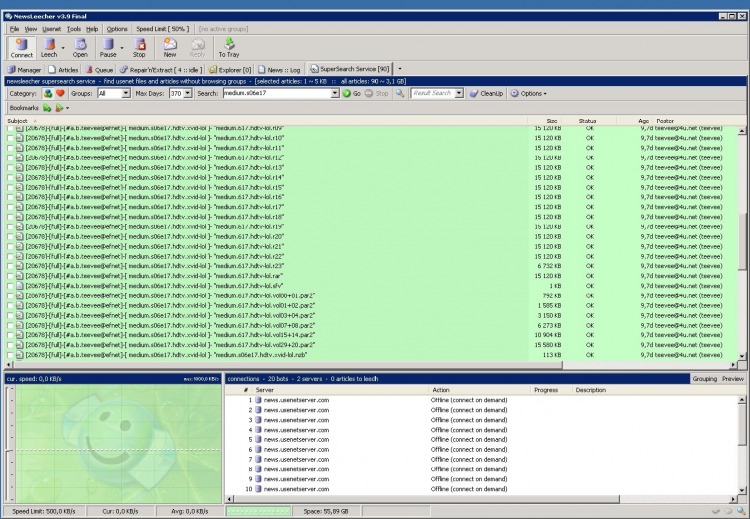Click the red heart category icon
The width and height of the screenshot is (750, 519).
coord(60,93)
